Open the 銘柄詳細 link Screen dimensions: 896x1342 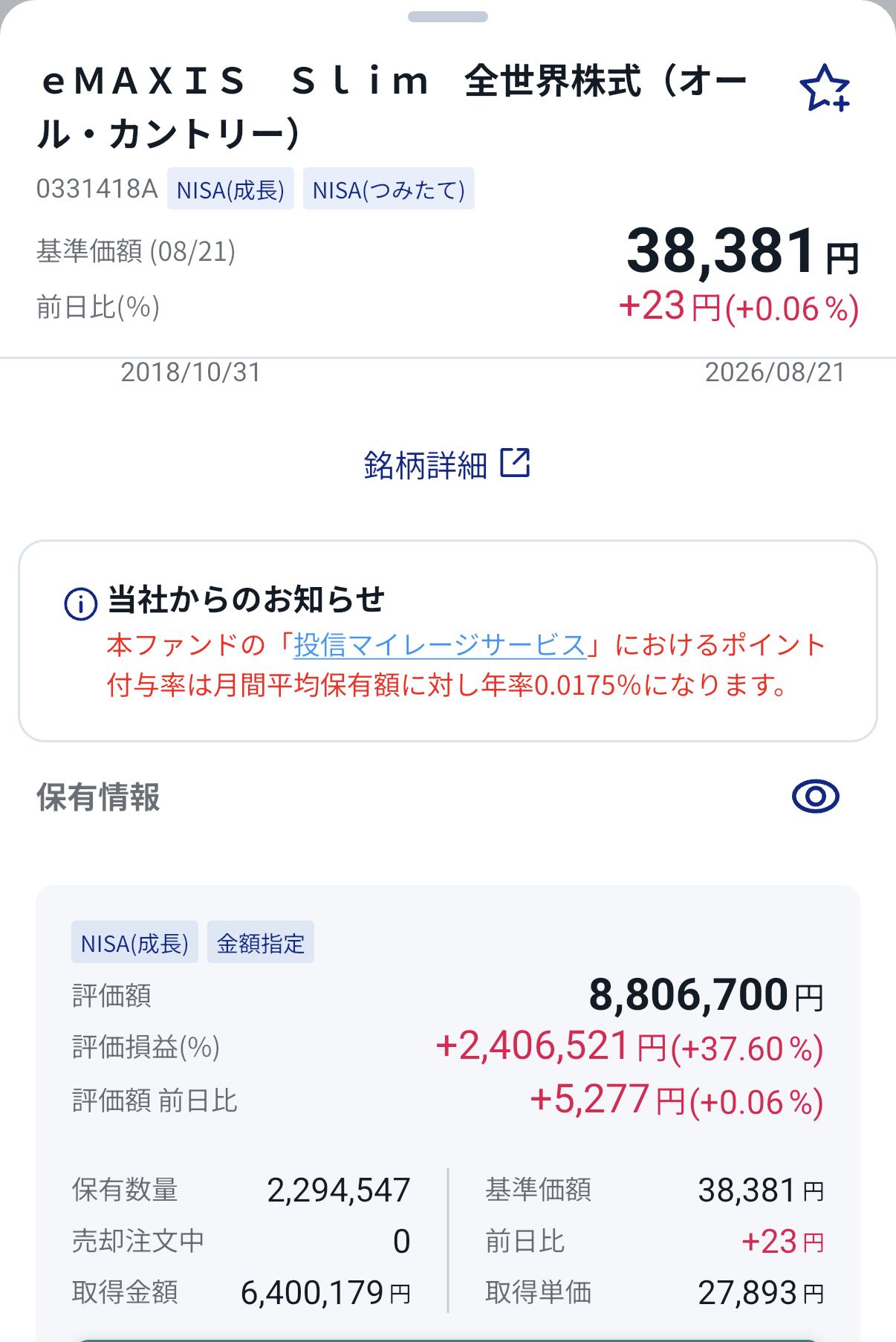[447, 464]
